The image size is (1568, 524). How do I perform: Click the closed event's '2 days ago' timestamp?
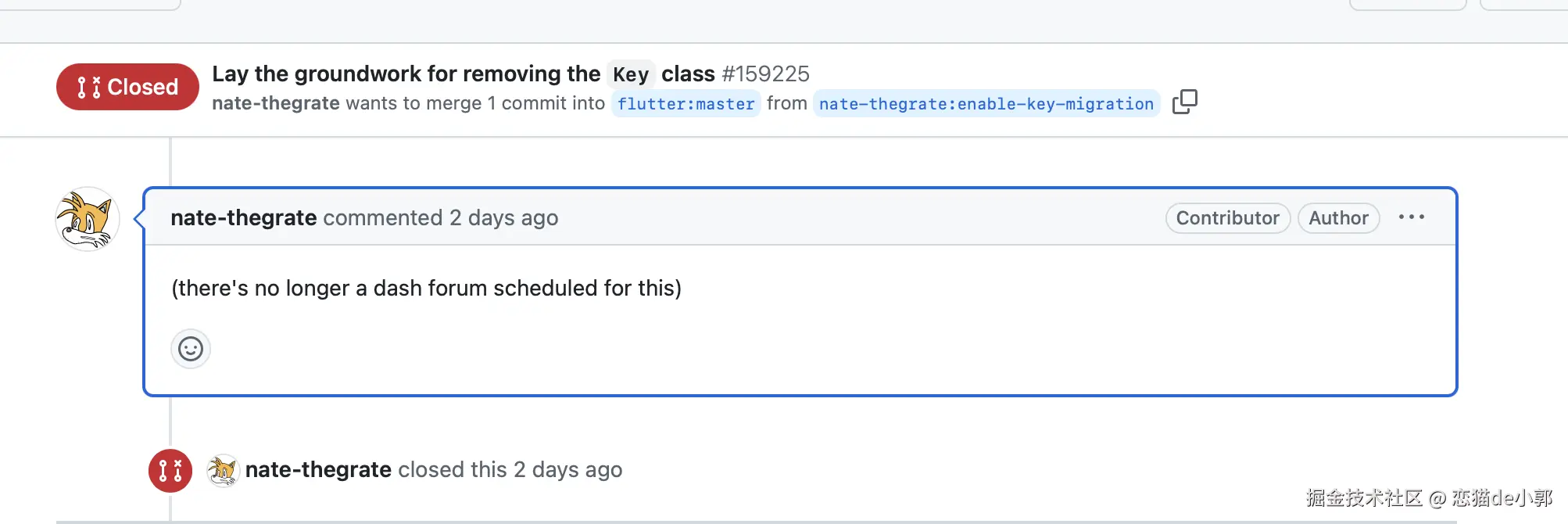click(x=567, y=469)
